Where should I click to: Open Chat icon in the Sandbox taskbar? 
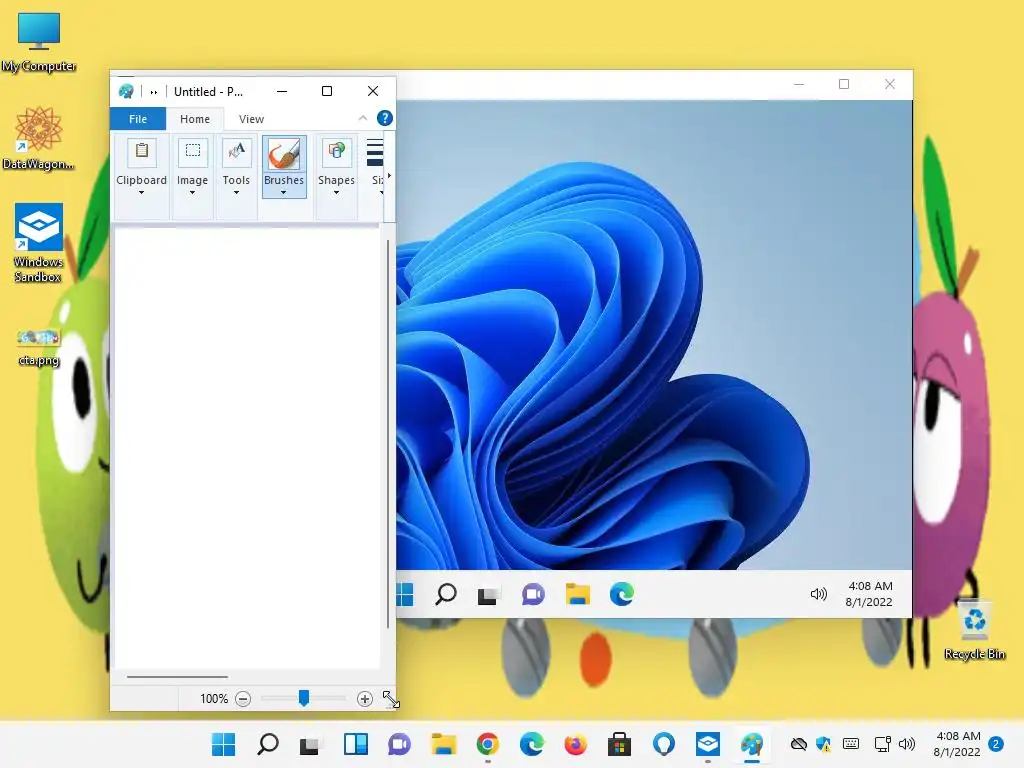pyautogui.click(x=533, y=594)
